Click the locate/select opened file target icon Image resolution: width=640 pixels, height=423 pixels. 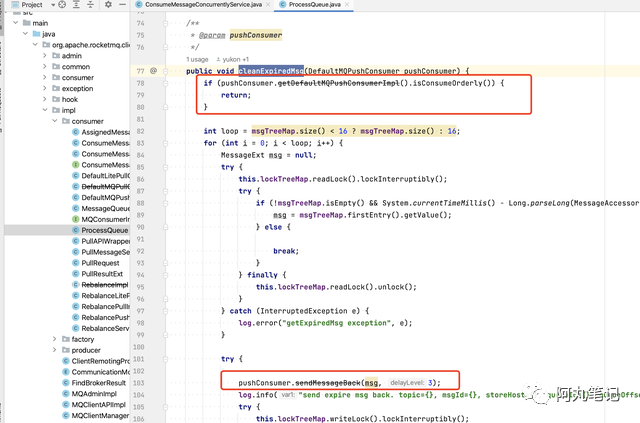pos(62,4)
